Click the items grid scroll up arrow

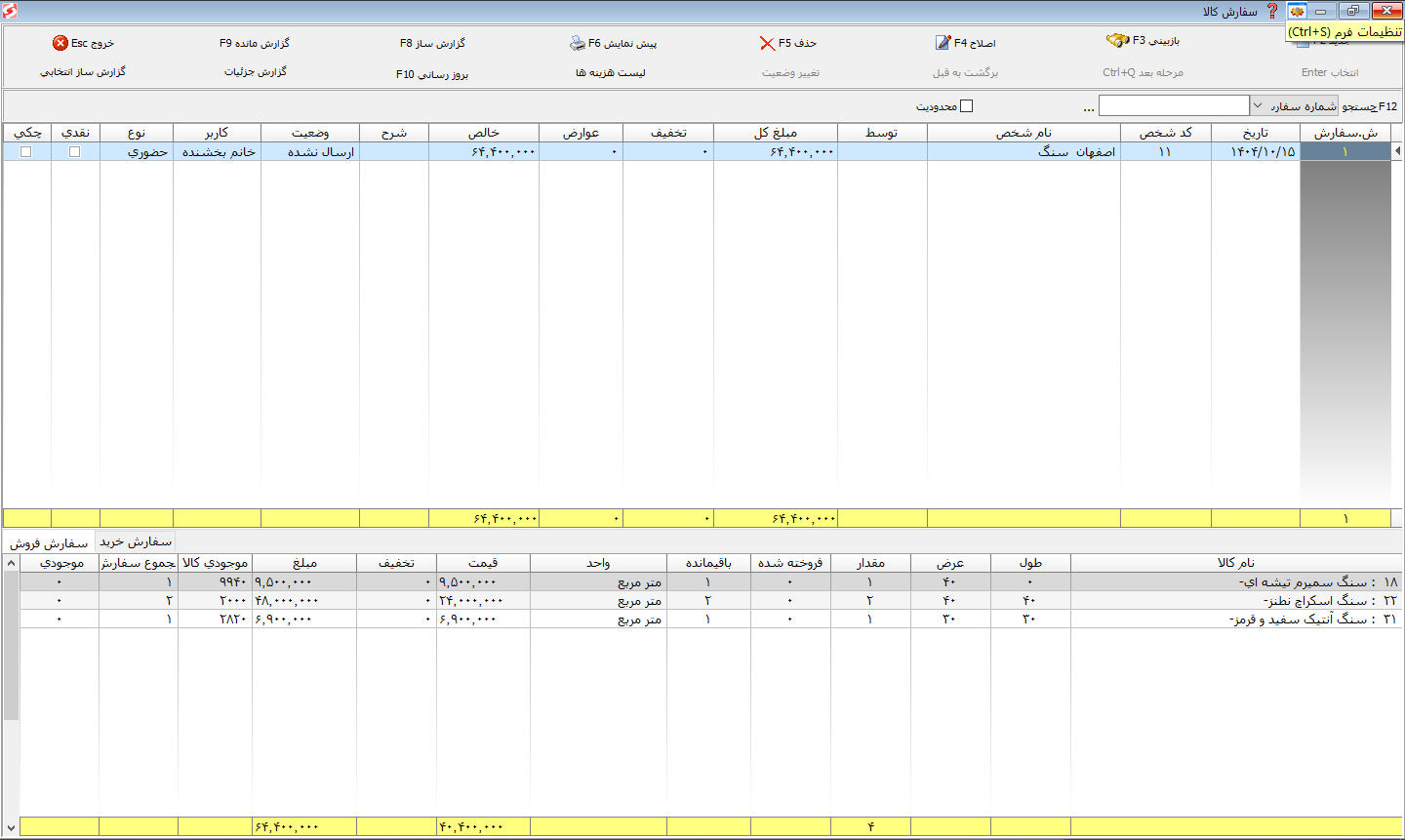[x=11, y=563]
